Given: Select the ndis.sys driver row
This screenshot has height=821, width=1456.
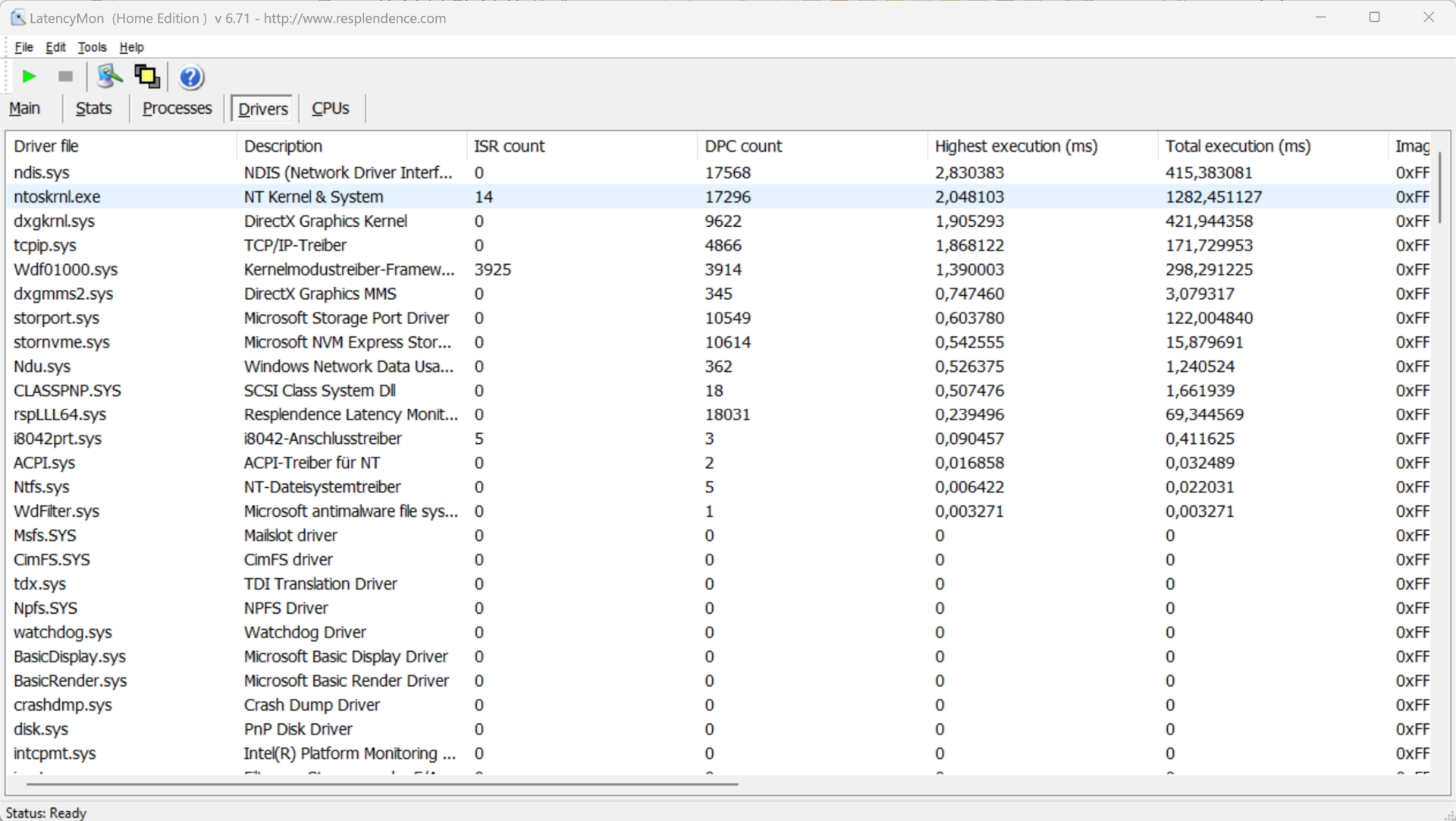Looking at the screenshot, I should (42, 173).
